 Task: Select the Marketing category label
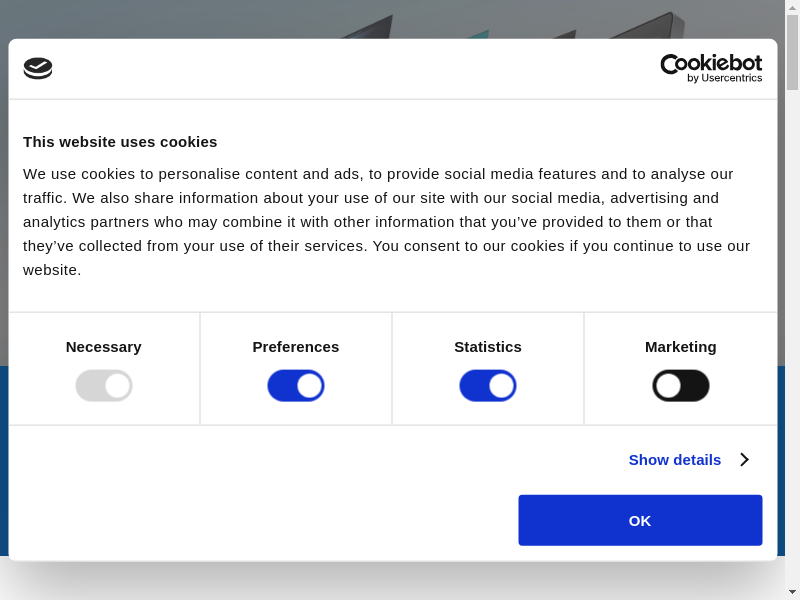coord(681,347)
